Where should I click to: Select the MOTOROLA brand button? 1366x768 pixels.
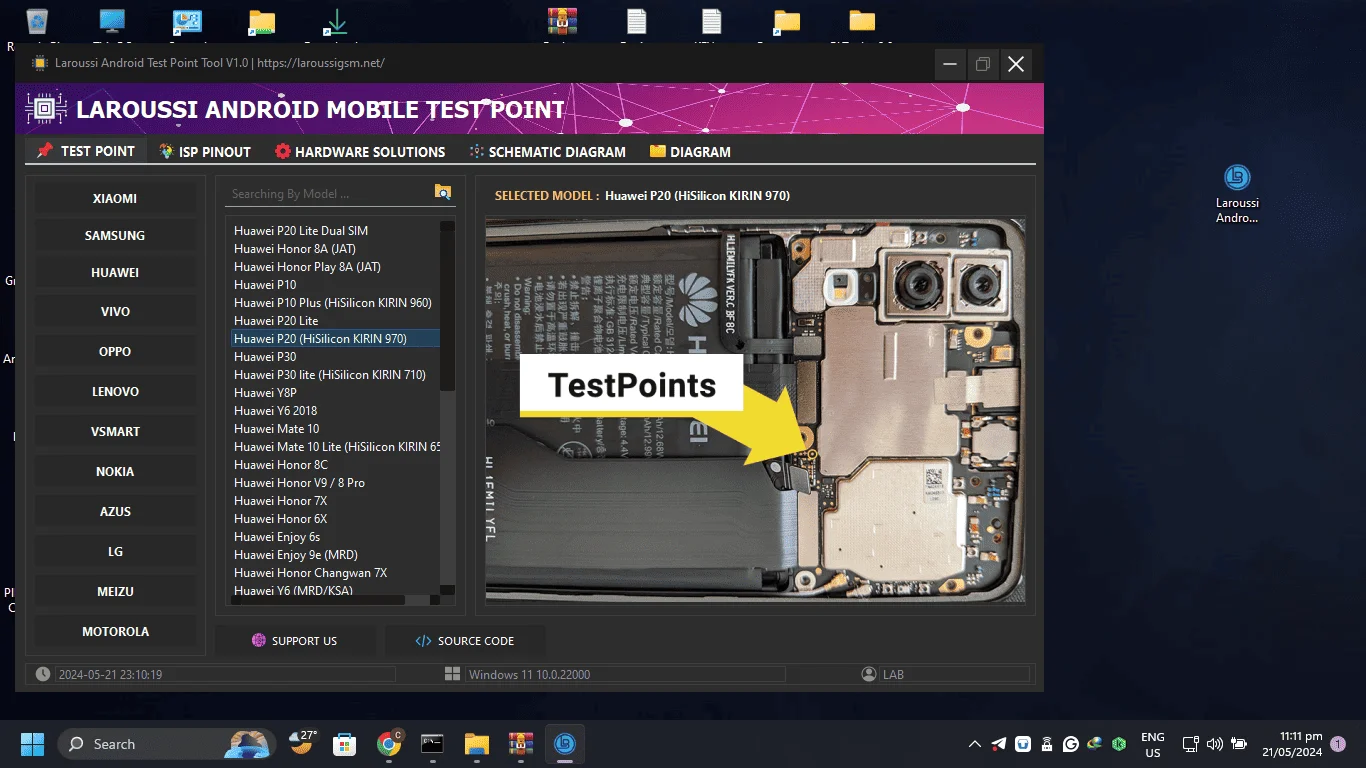(115, 631)
